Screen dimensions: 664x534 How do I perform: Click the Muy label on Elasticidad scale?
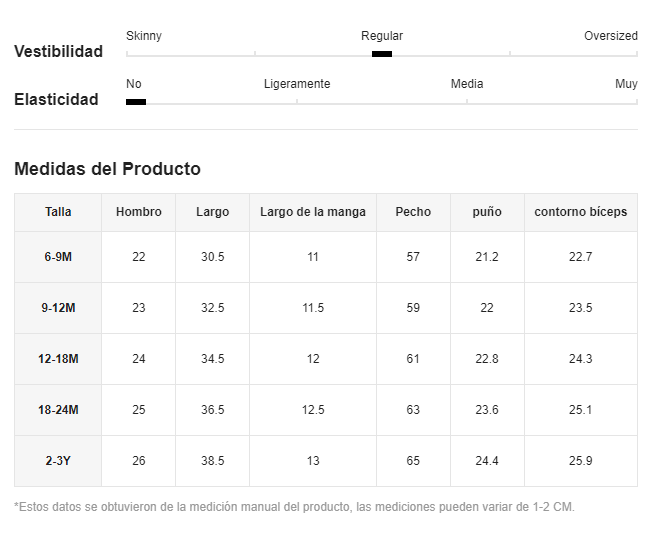point(626,84)
